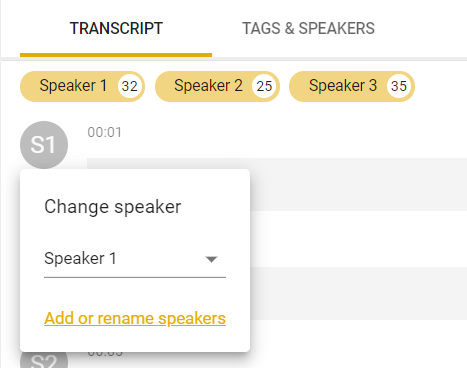Click the Change speaker popup heading
Screen dimensions: 467x368
[x=113, y=207]
